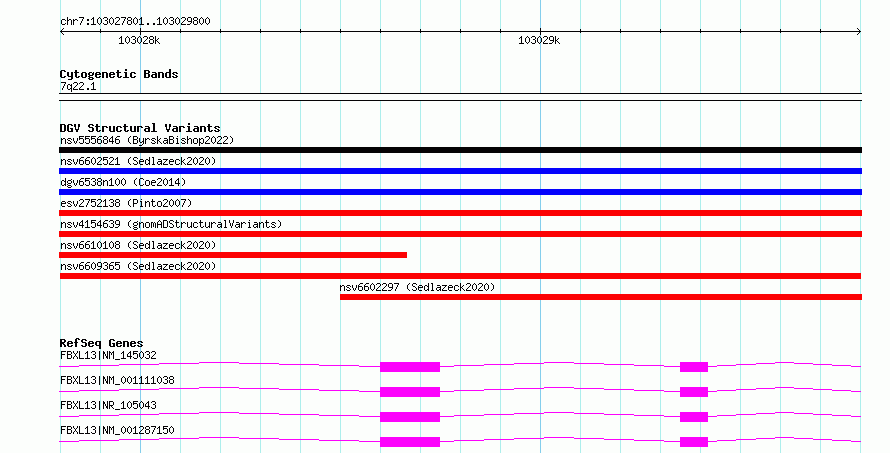This screenshot has height=453, width=890.
Task: Click the FBXL13|NM_145032 gene label
Action: 108,355
